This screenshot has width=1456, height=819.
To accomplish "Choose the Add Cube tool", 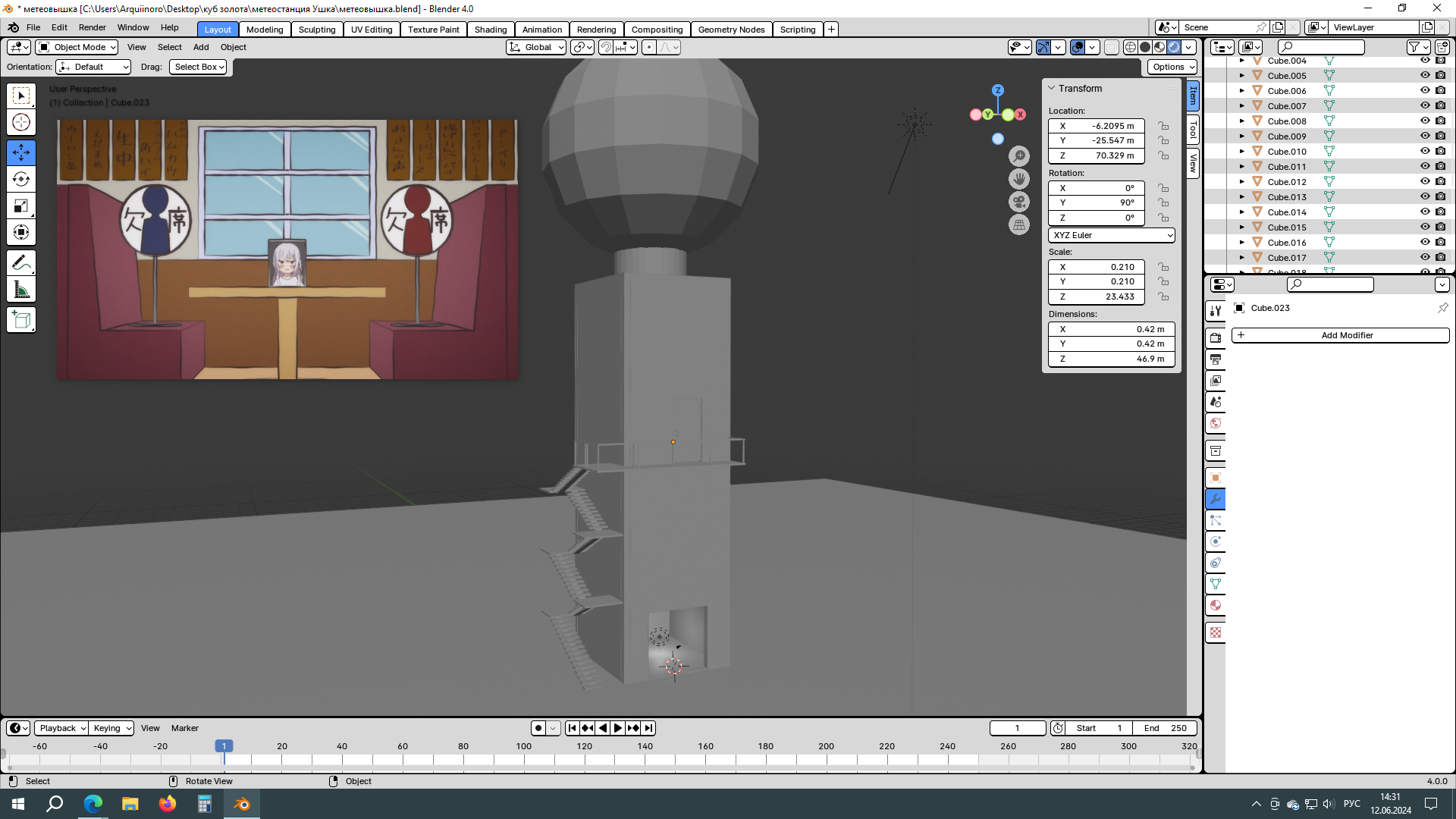I will (x=21, y=320).
